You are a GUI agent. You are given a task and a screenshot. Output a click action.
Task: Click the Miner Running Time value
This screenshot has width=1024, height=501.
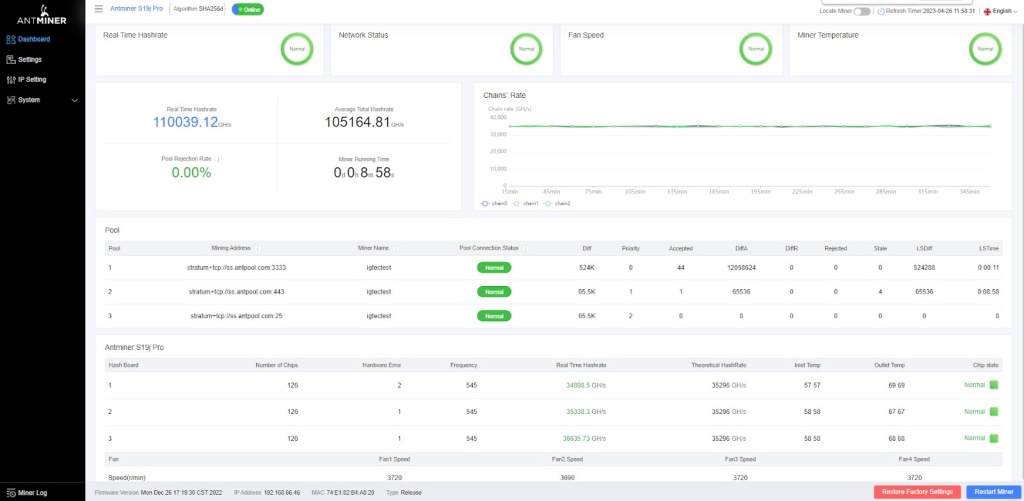click(364, 172)
